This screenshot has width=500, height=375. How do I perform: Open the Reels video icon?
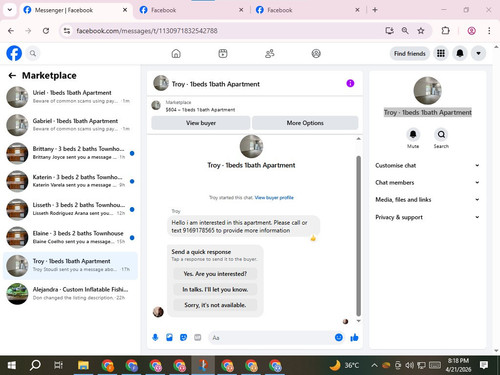(223, 53)
